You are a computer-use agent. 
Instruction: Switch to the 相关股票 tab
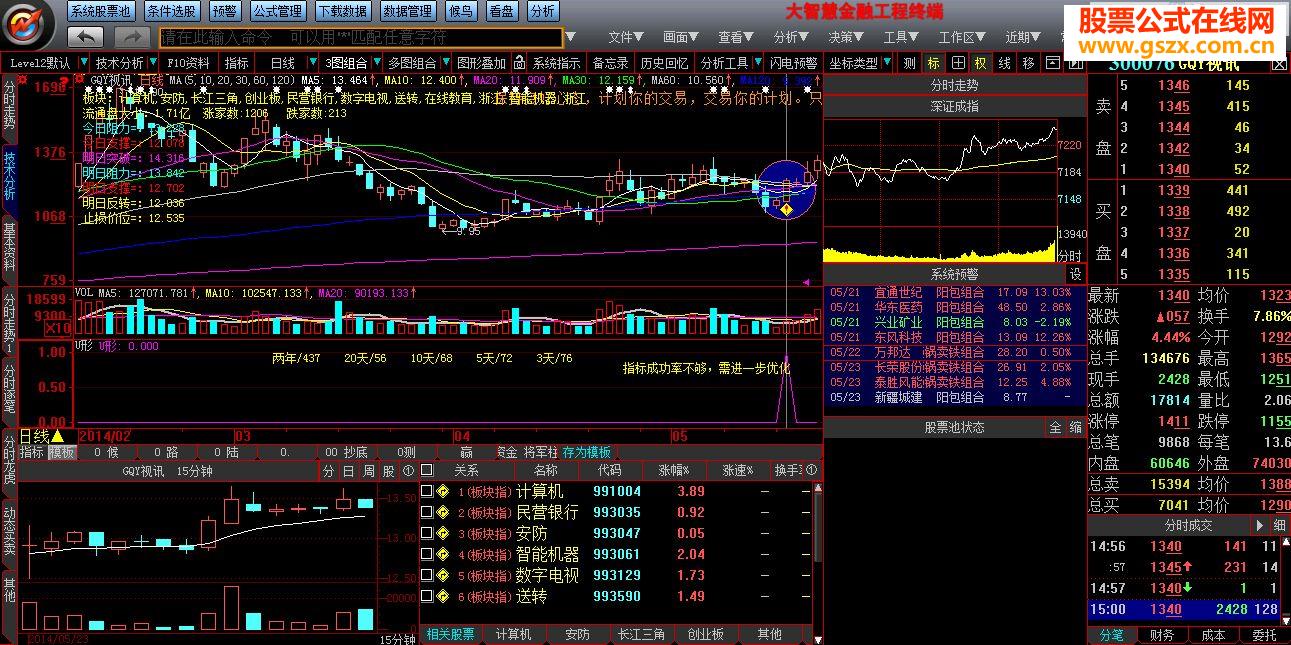450,634
